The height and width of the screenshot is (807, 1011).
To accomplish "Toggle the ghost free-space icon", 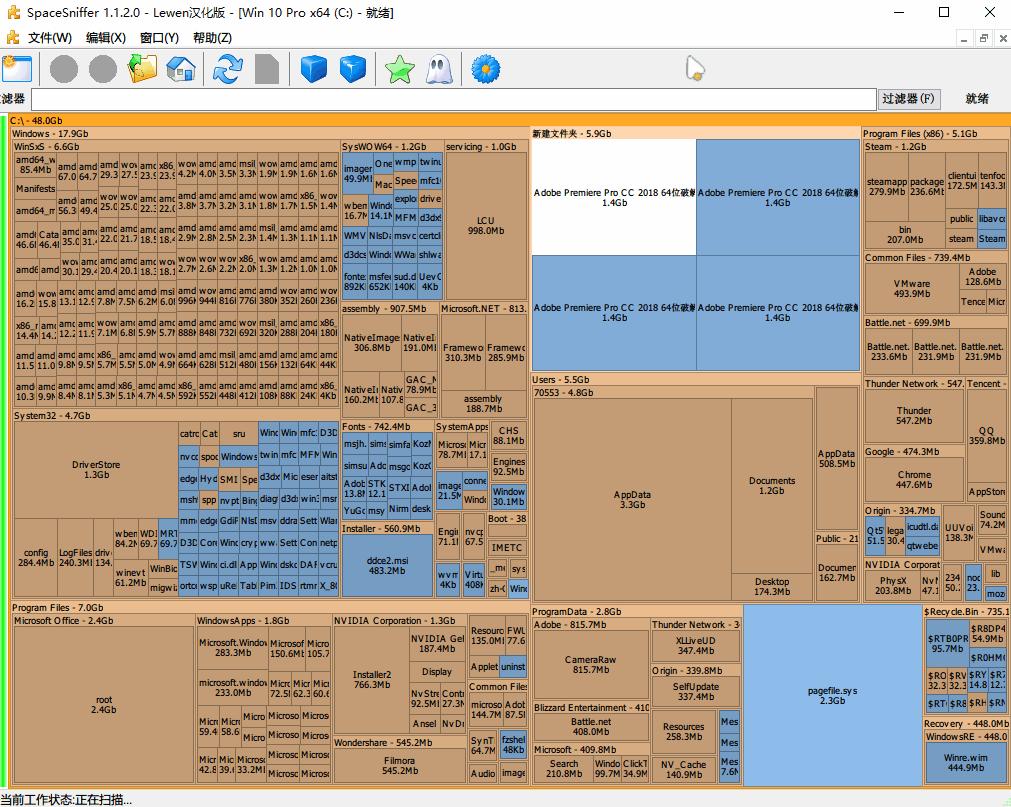I will tap(439, 69).
